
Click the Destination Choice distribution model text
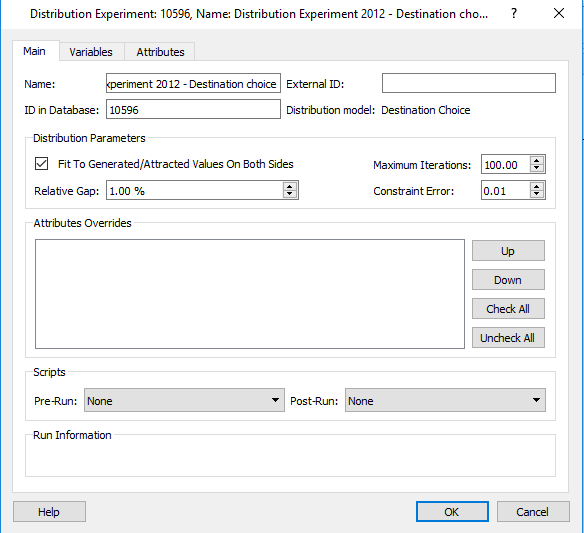click(x=426, y=110)
